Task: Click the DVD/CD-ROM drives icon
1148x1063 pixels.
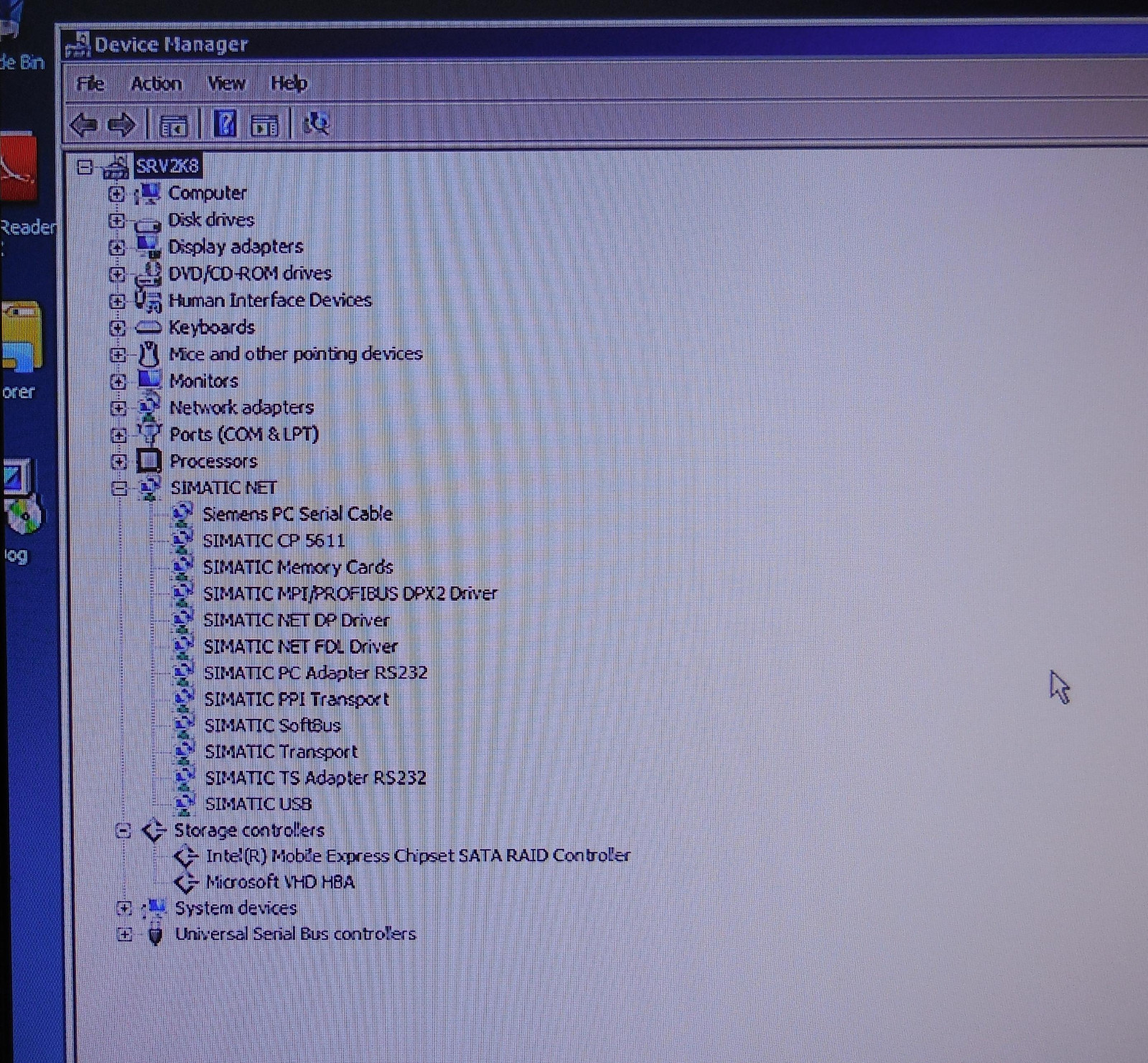Action: (149, 274)
